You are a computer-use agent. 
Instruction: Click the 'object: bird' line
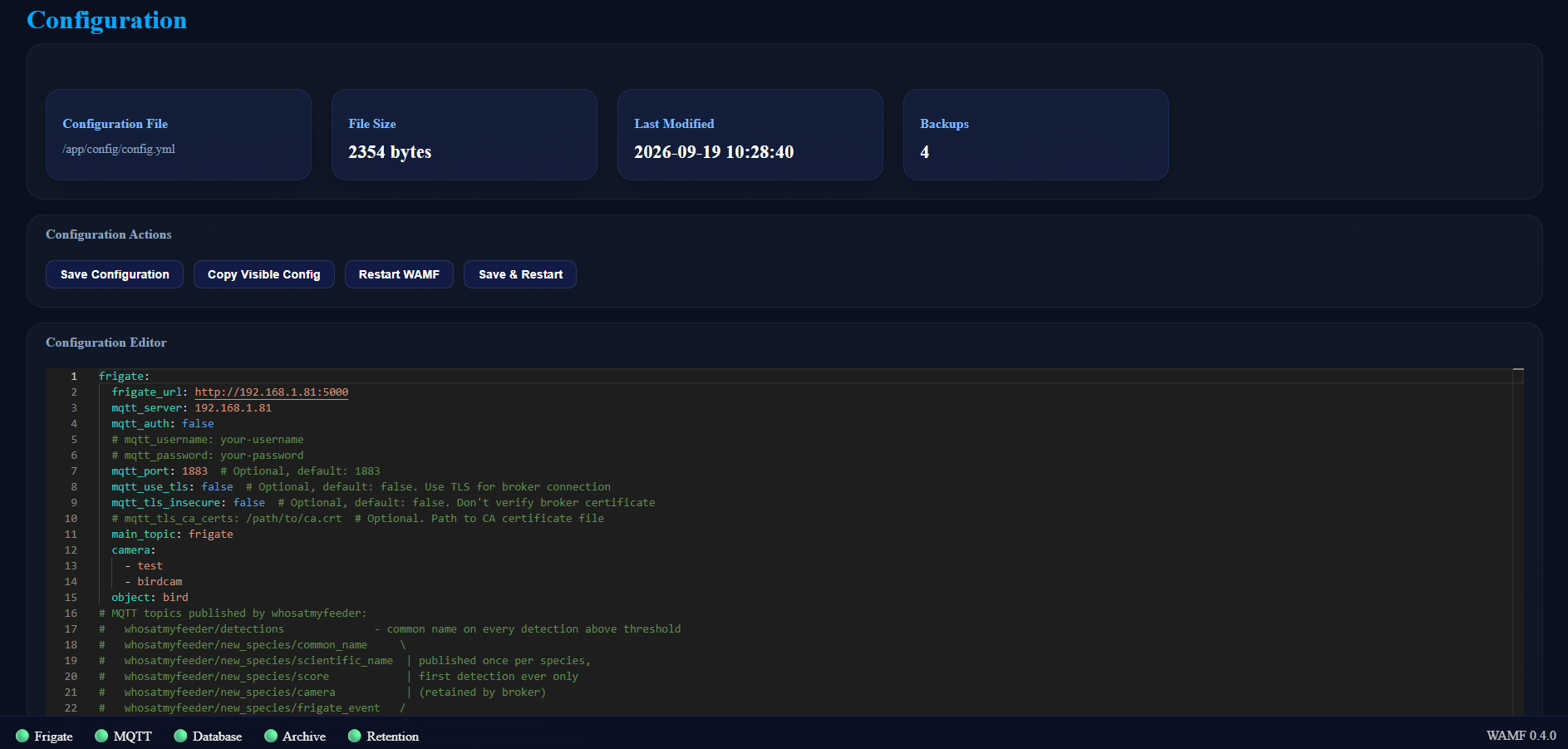[150, 598]
